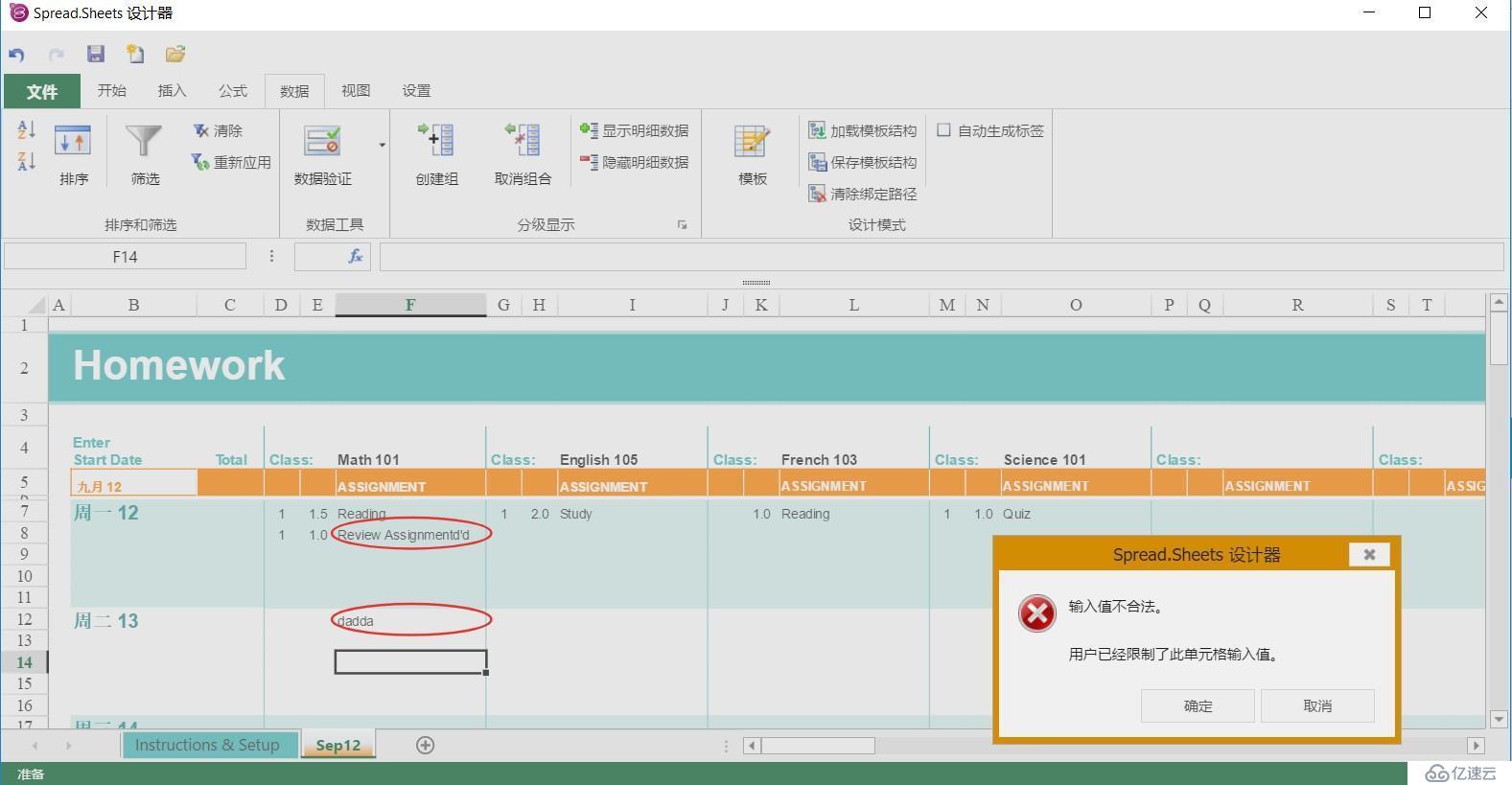Click 取消组合 to ungroup
1512x785 pixels.
[x=523, y=153]
